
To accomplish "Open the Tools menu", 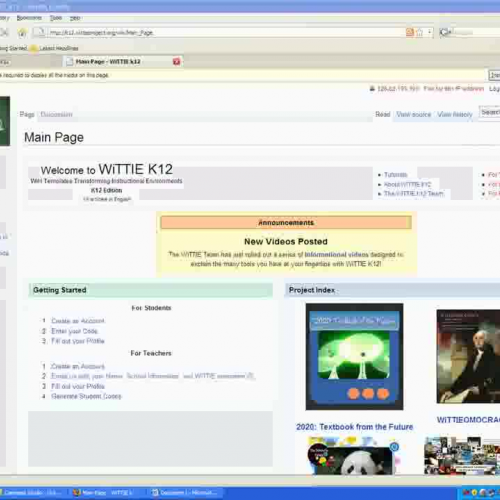I will pos(56,18).
